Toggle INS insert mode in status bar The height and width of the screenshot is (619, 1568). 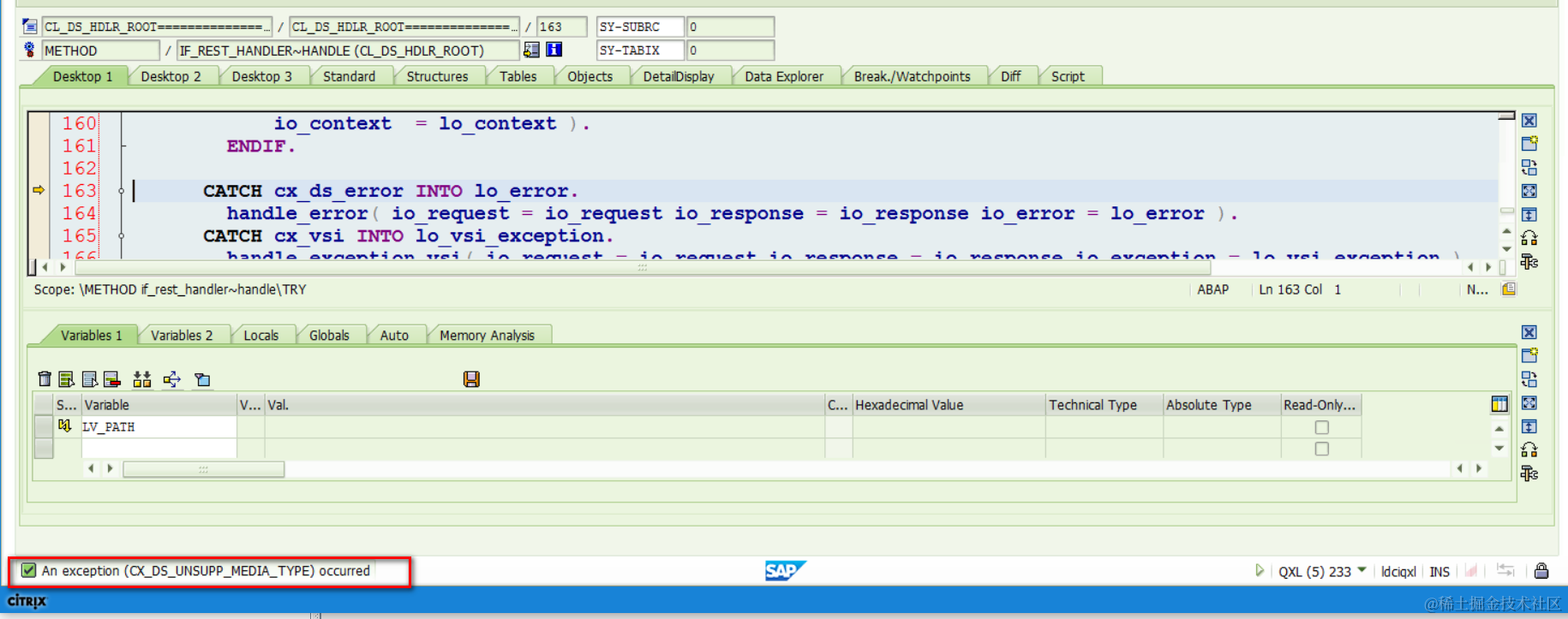click(1439, 571)
